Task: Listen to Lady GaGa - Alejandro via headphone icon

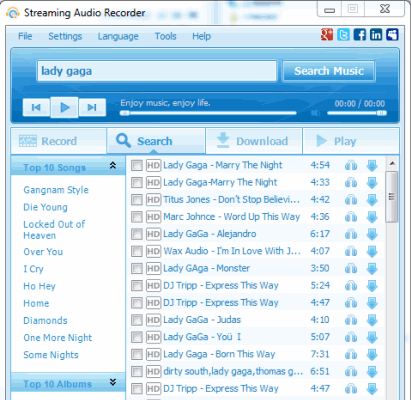Action: (x=351, y=234)
